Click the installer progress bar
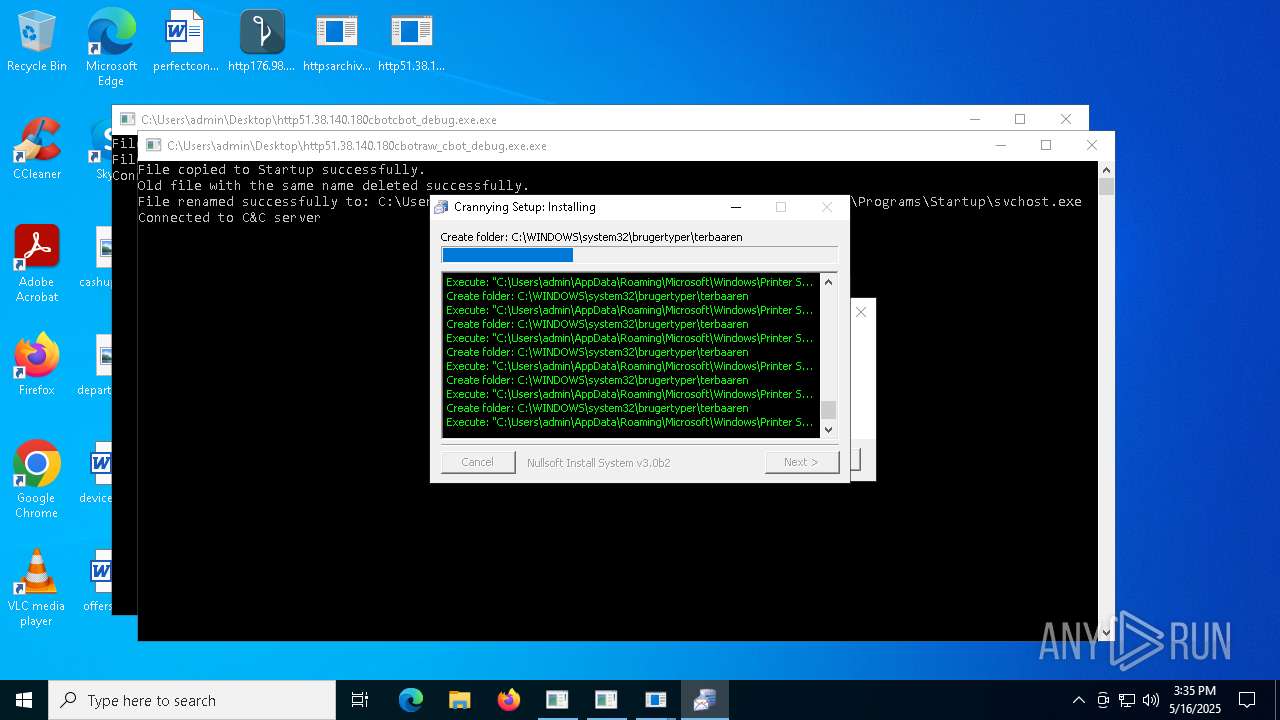 [639, 255]
